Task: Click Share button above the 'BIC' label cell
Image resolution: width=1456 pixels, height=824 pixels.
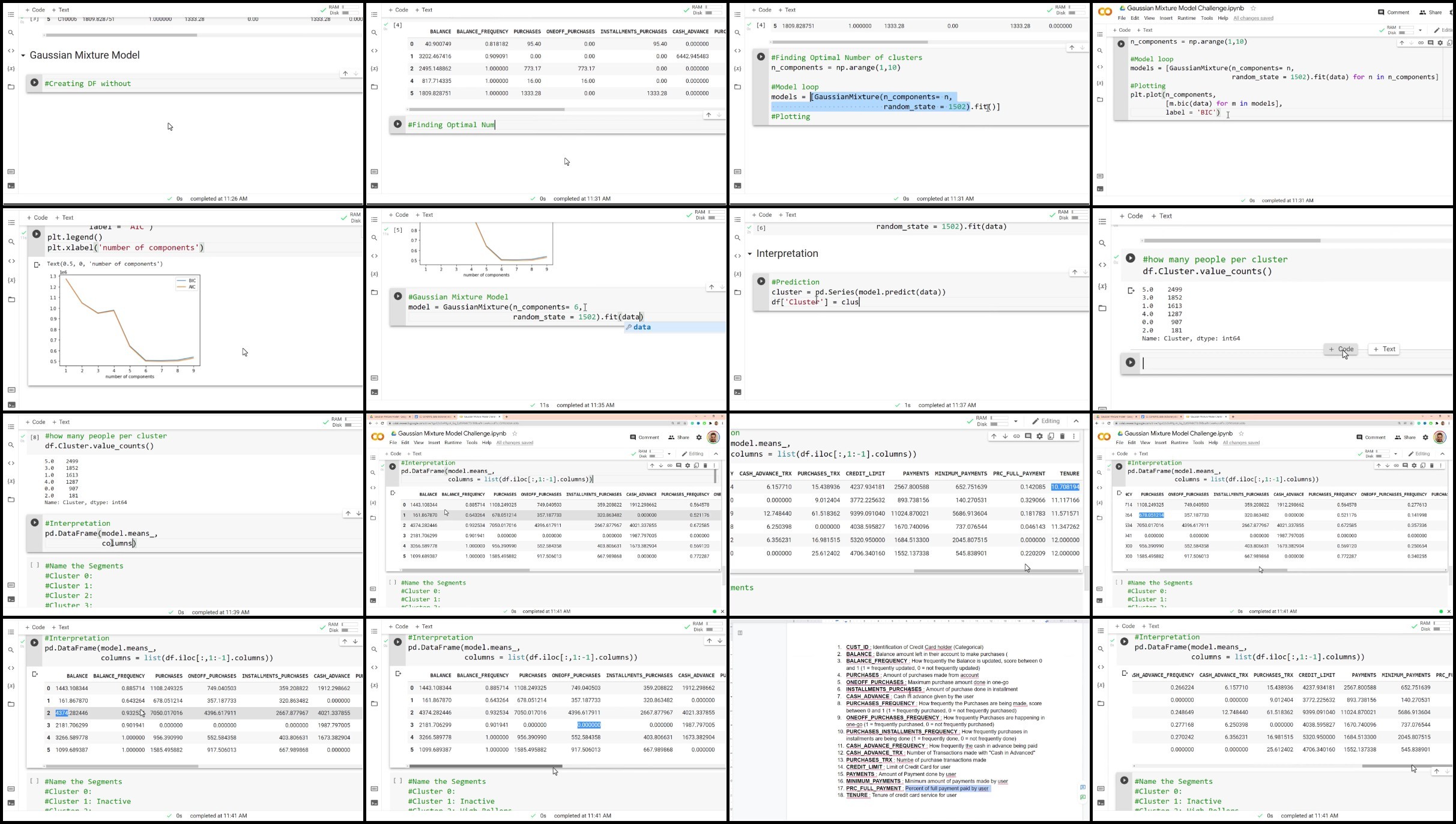Action: click(1430, 12)
